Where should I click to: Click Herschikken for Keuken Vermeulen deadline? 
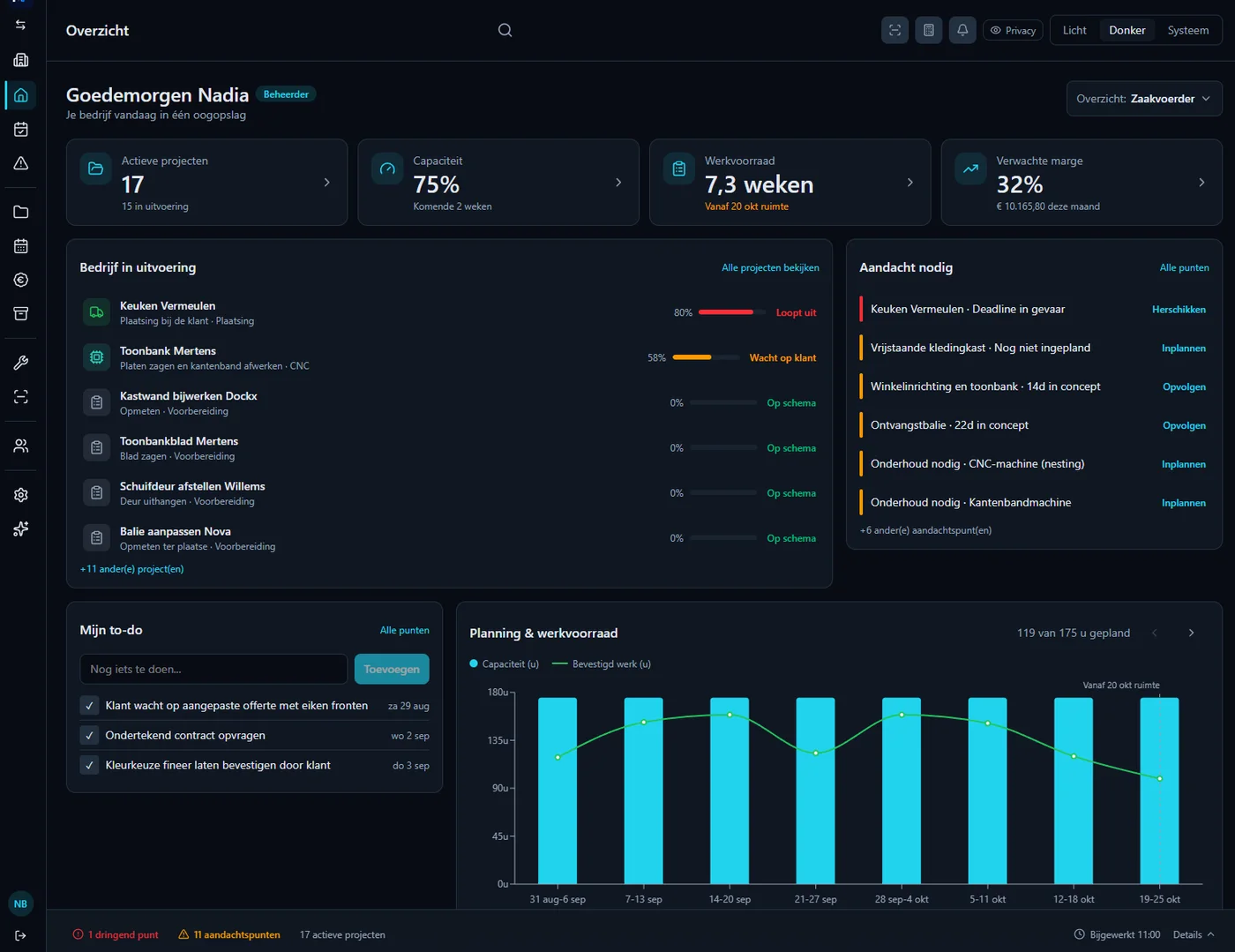click(x=1179, y=310)
